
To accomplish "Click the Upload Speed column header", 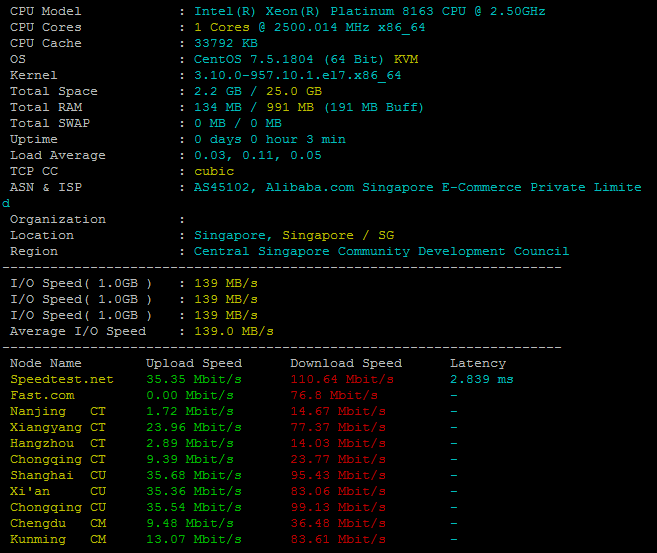I will click(194, 363).
